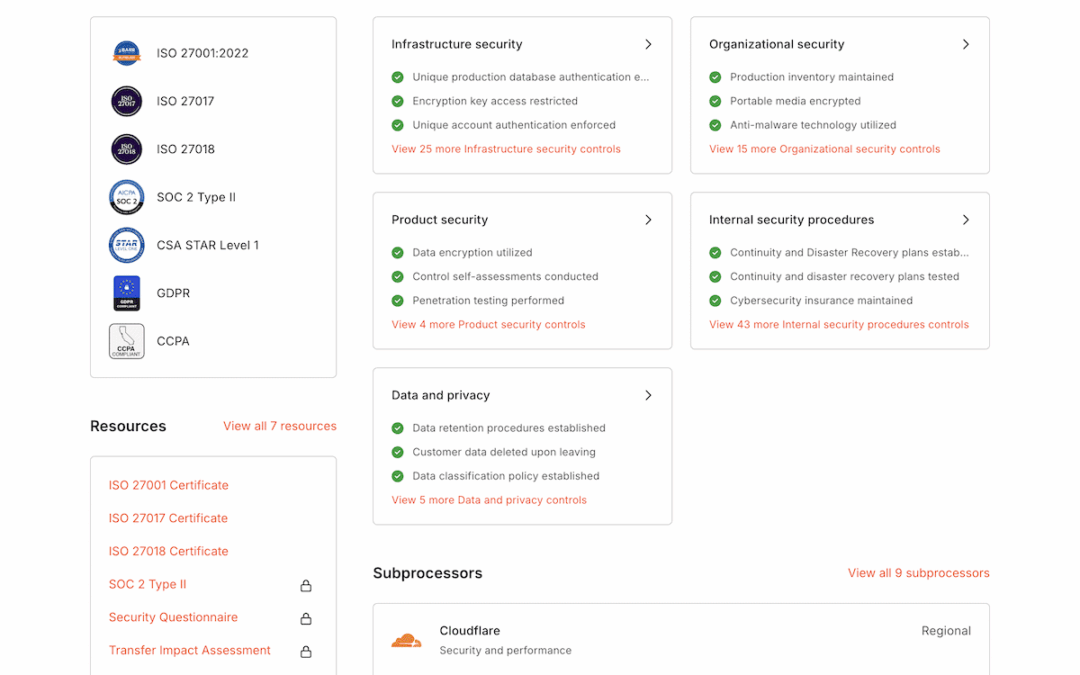Expand the Infrastructure security section chevron
The height and width of the screenshot is (675, 1080).
[648, 44]
